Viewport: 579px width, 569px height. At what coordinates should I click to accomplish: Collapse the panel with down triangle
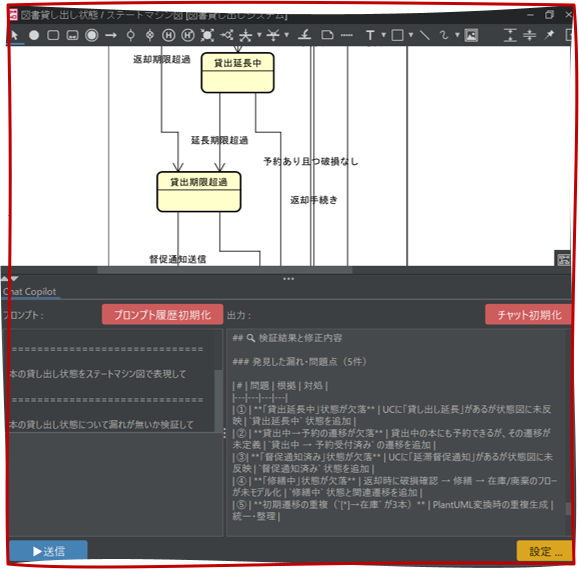click(x=15, y=279)
